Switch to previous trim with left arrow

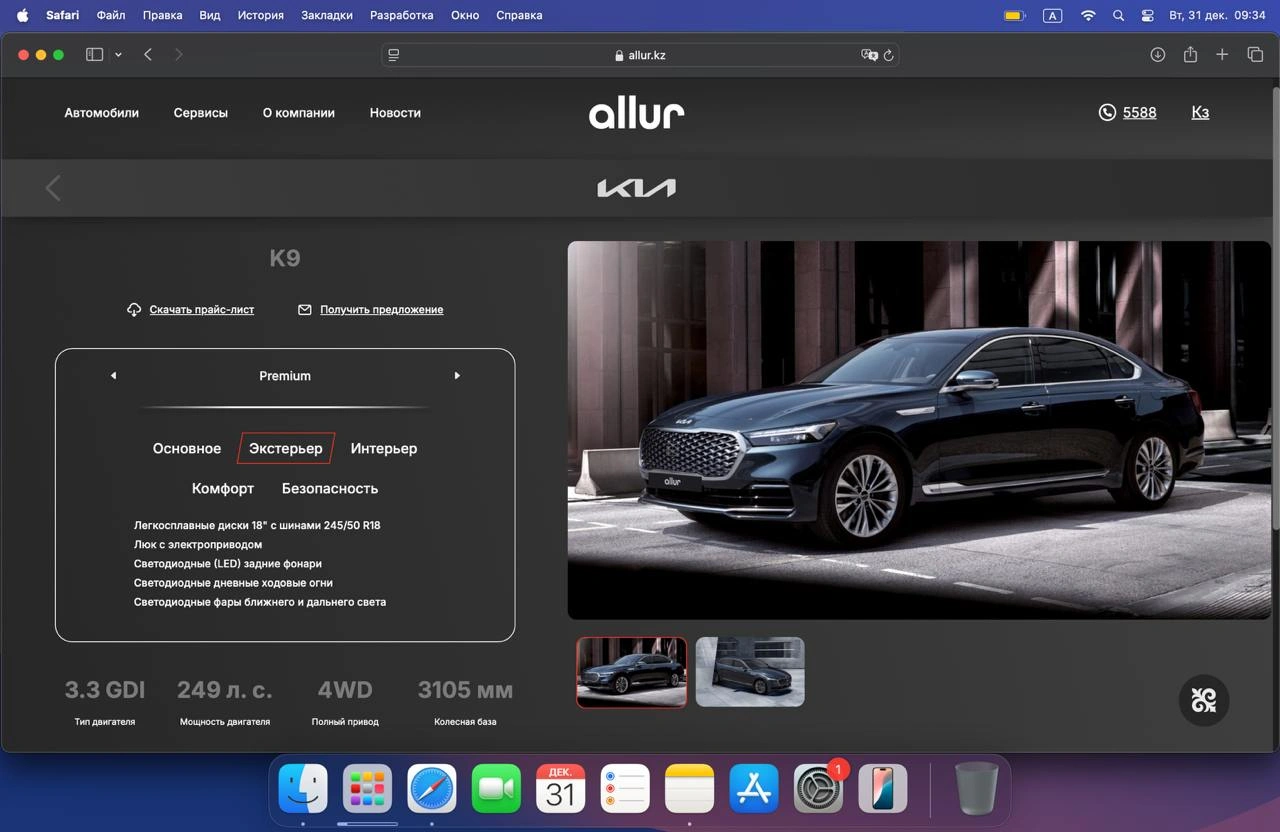pos(113,376)
